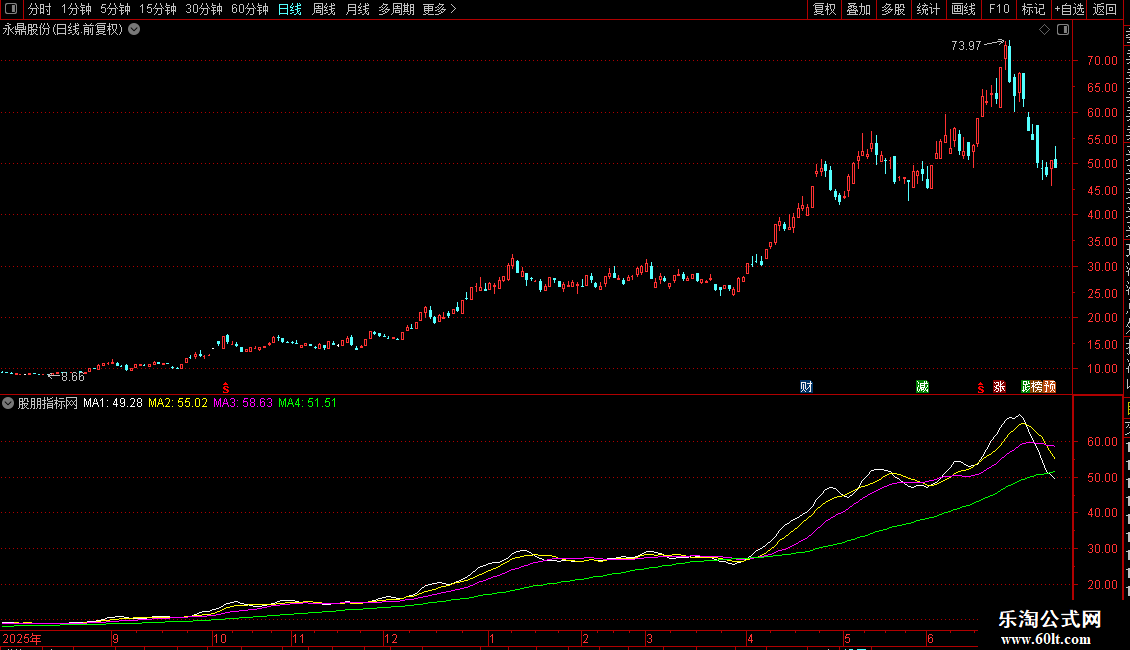
Task: Open the 画线 drawing tools
Action: pos(963,9)
